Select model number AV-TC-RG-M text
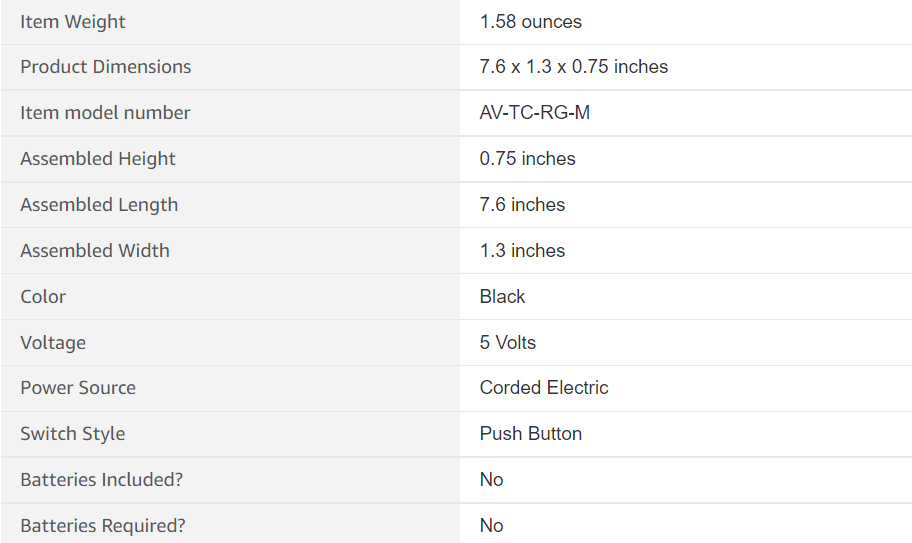The image size is (912, 543). [535, 112]
